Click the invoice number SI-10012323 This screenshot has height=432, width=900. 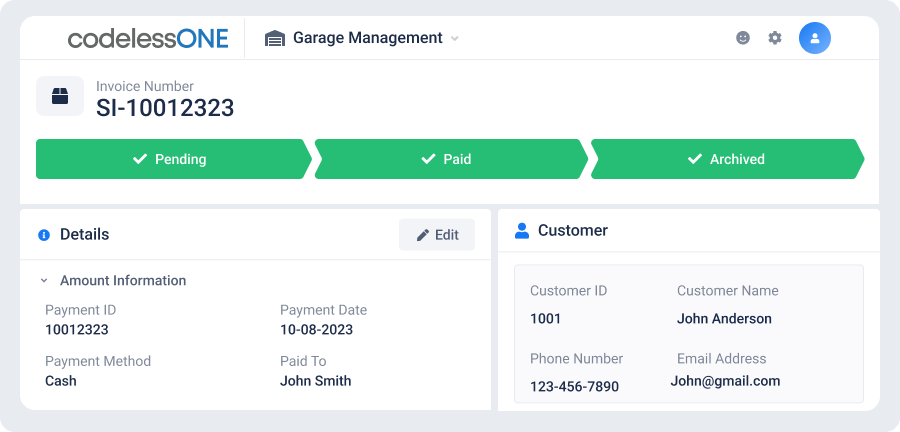pyautogui.click(x=165, y=108)
